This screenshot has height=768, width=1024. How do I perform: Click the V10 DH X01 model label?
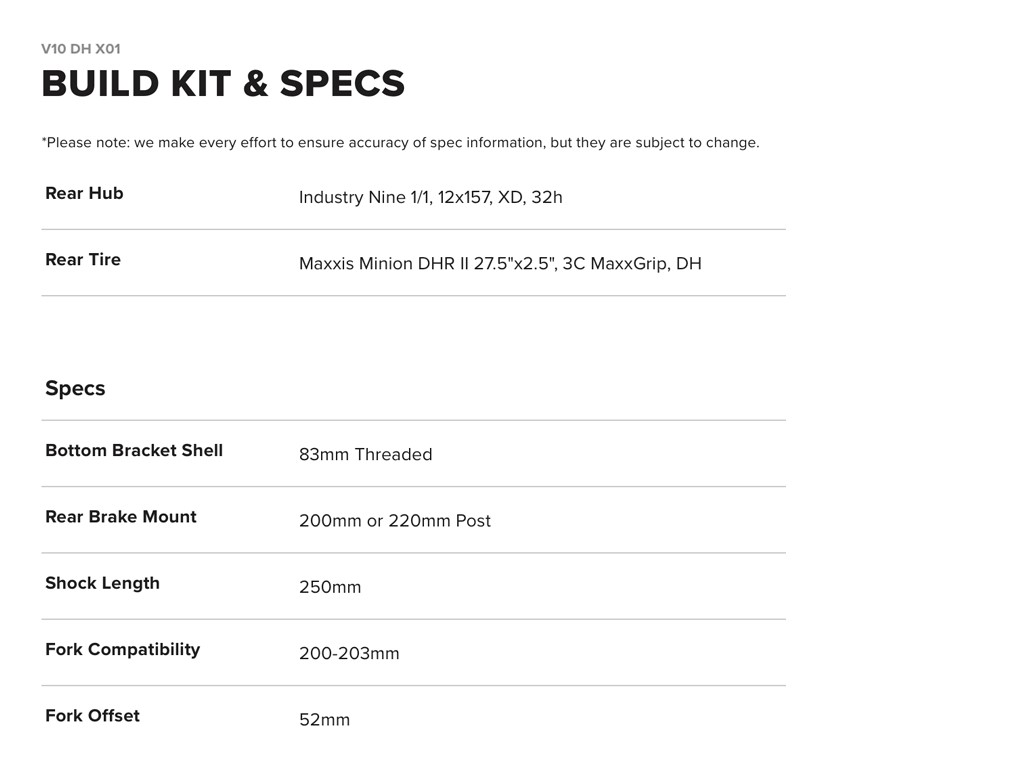point(81,49)
